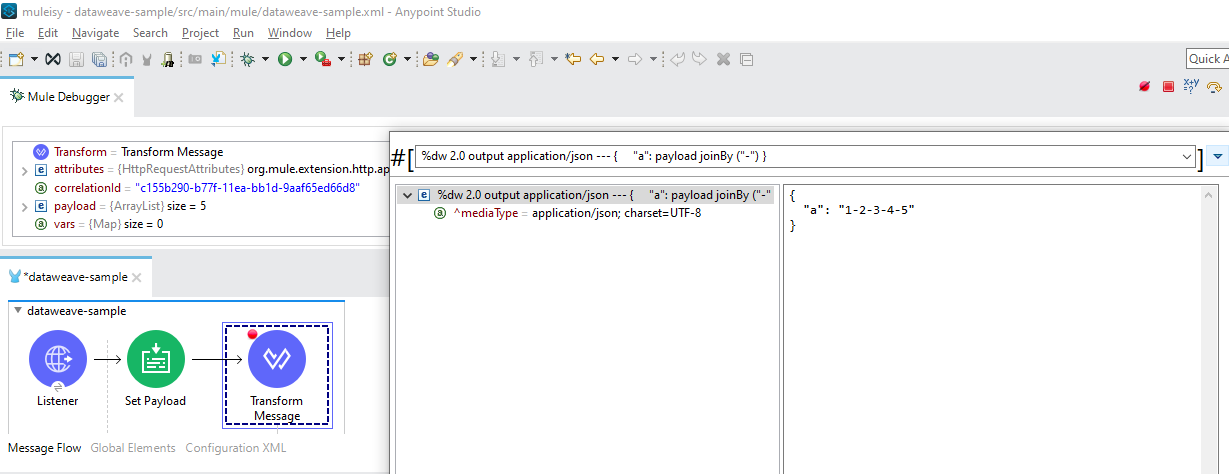
Task: Open the Project menu
Action: (200, 33)
